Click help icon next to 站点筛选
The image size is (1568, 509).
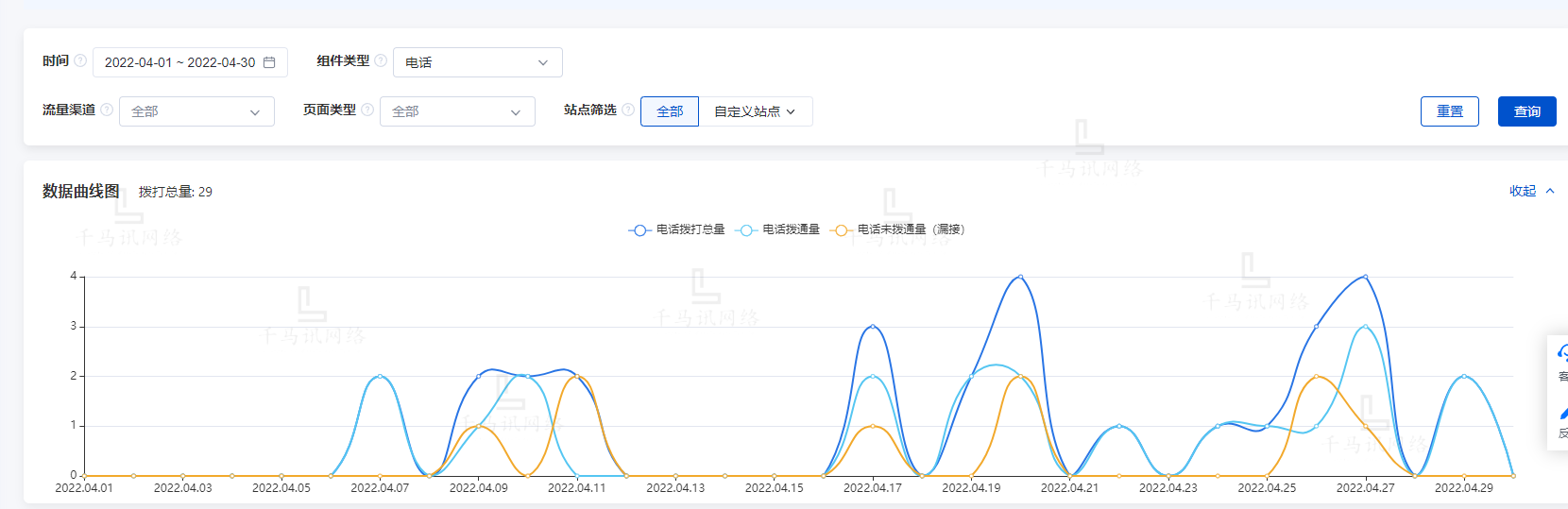[x=628, y=110]
